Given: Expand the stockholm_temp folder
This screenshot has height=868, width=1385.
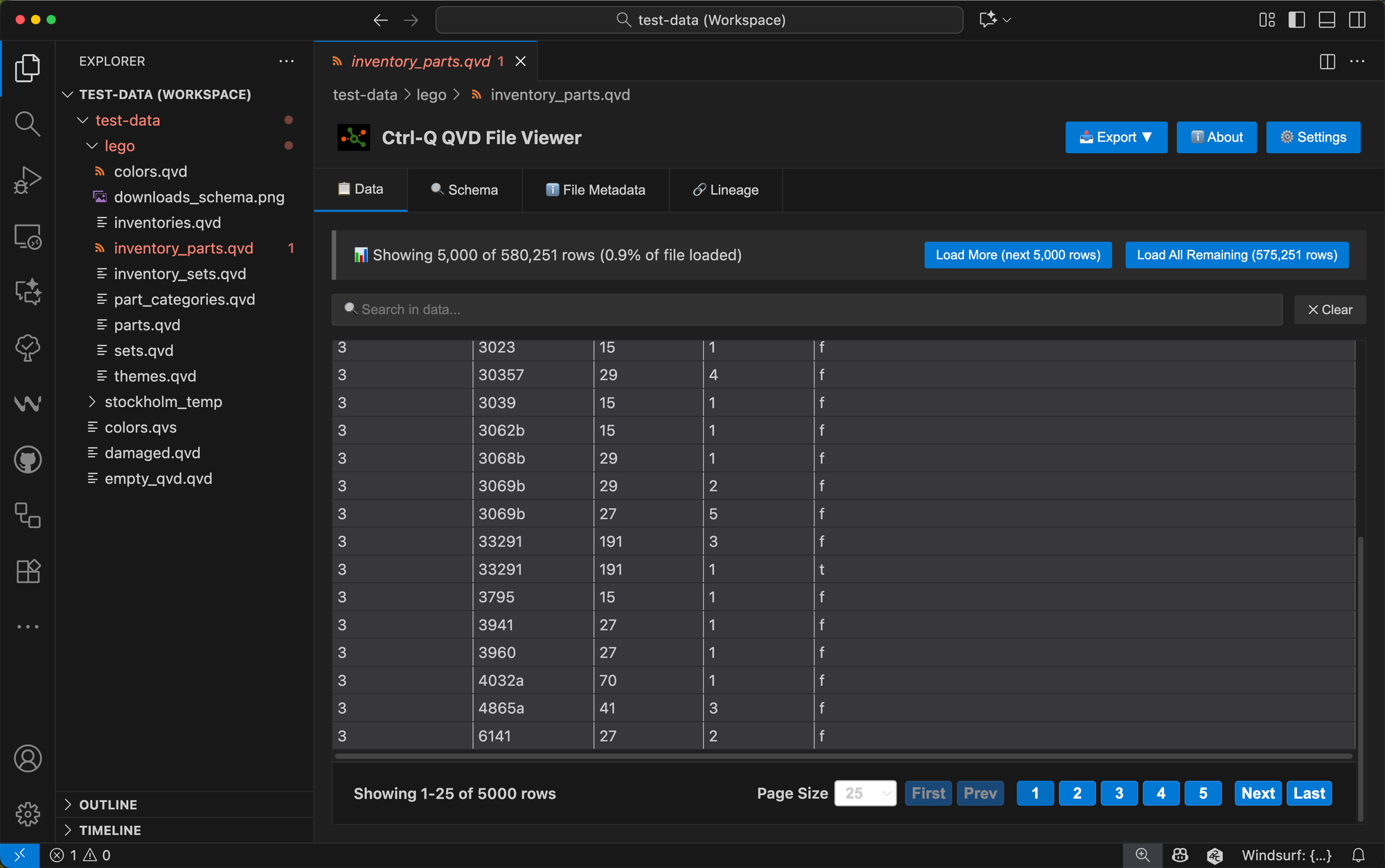Looking at the screenshot, I should point(163,402).
